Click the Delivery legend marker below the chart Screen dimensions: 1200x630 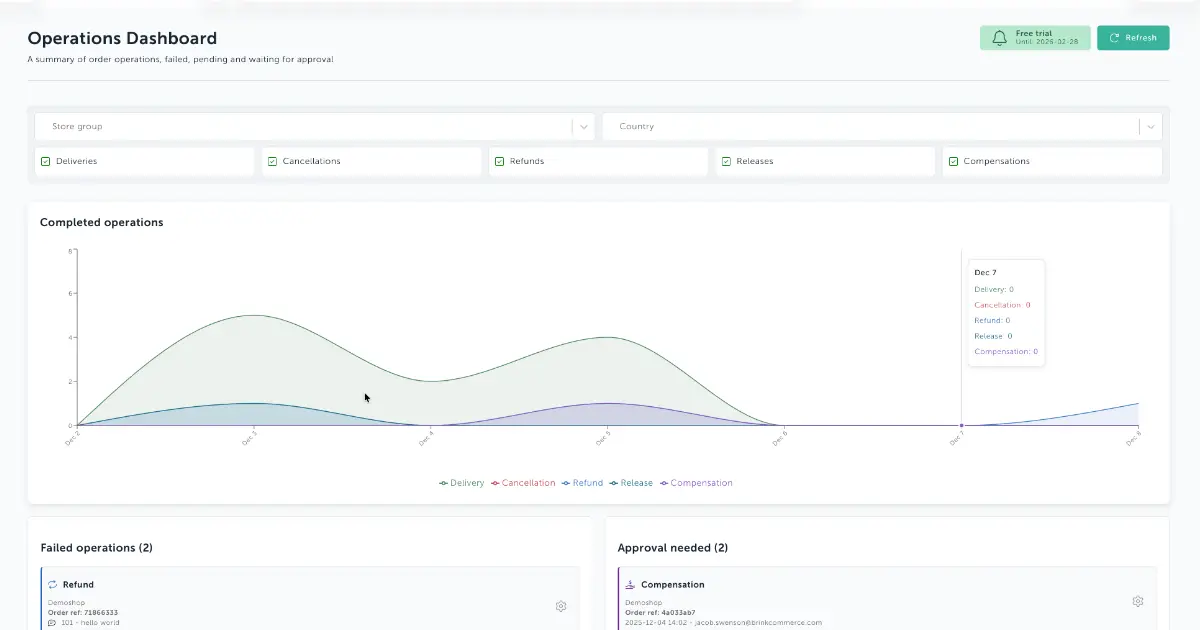click(443, 482)
